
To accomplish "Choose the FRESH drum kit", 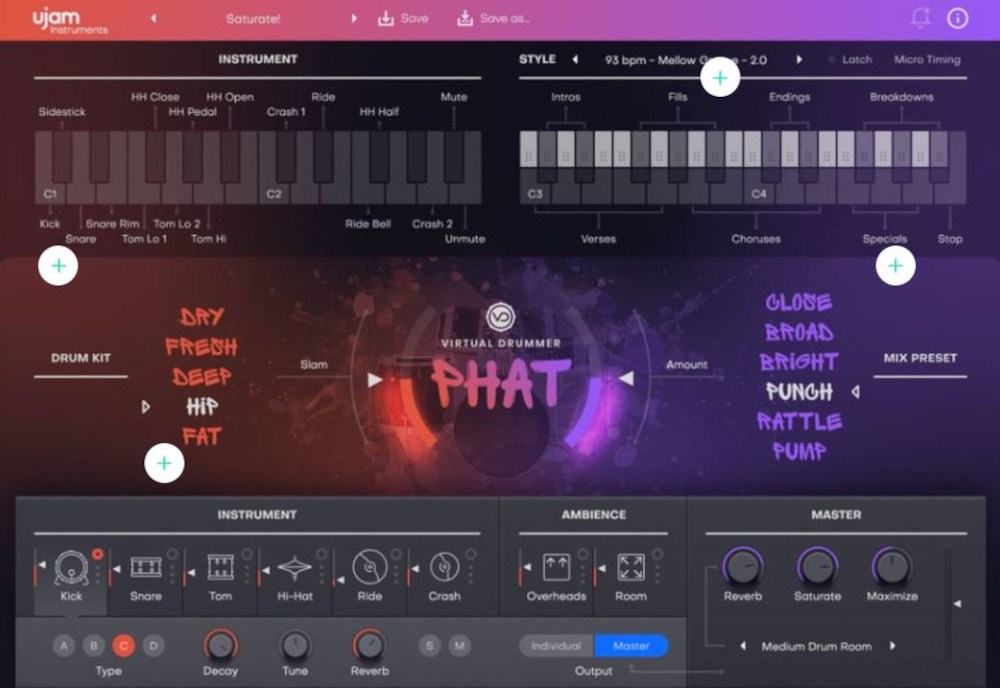I will (202, 346).
